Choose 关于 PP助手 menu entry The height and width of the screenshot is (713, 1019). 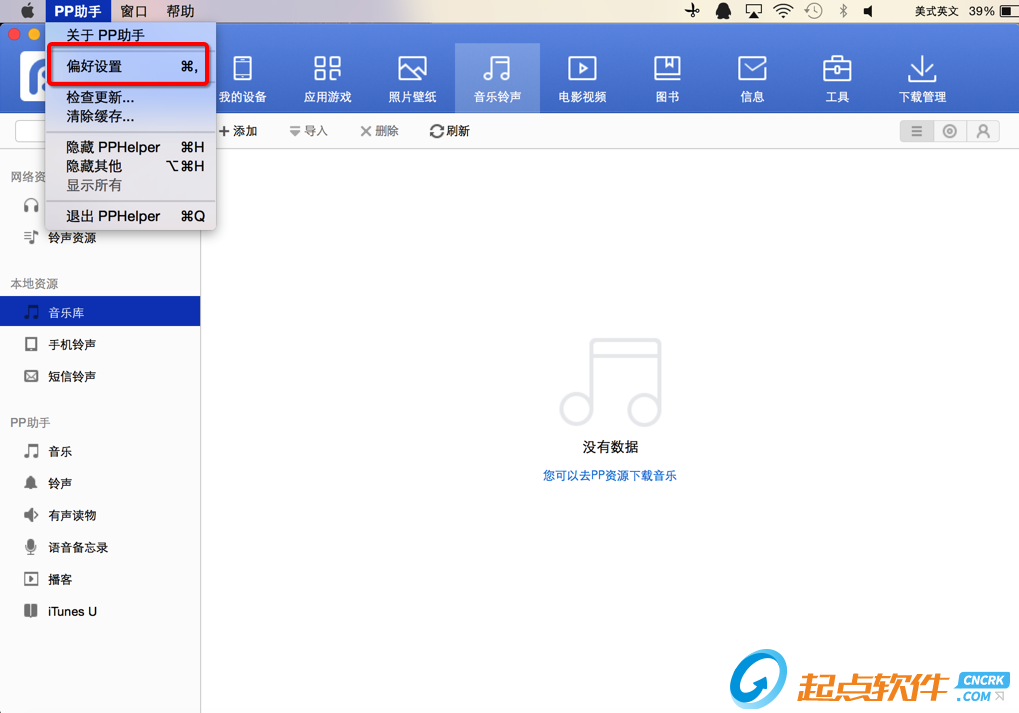pyautogui.click(x=131, y=35)
